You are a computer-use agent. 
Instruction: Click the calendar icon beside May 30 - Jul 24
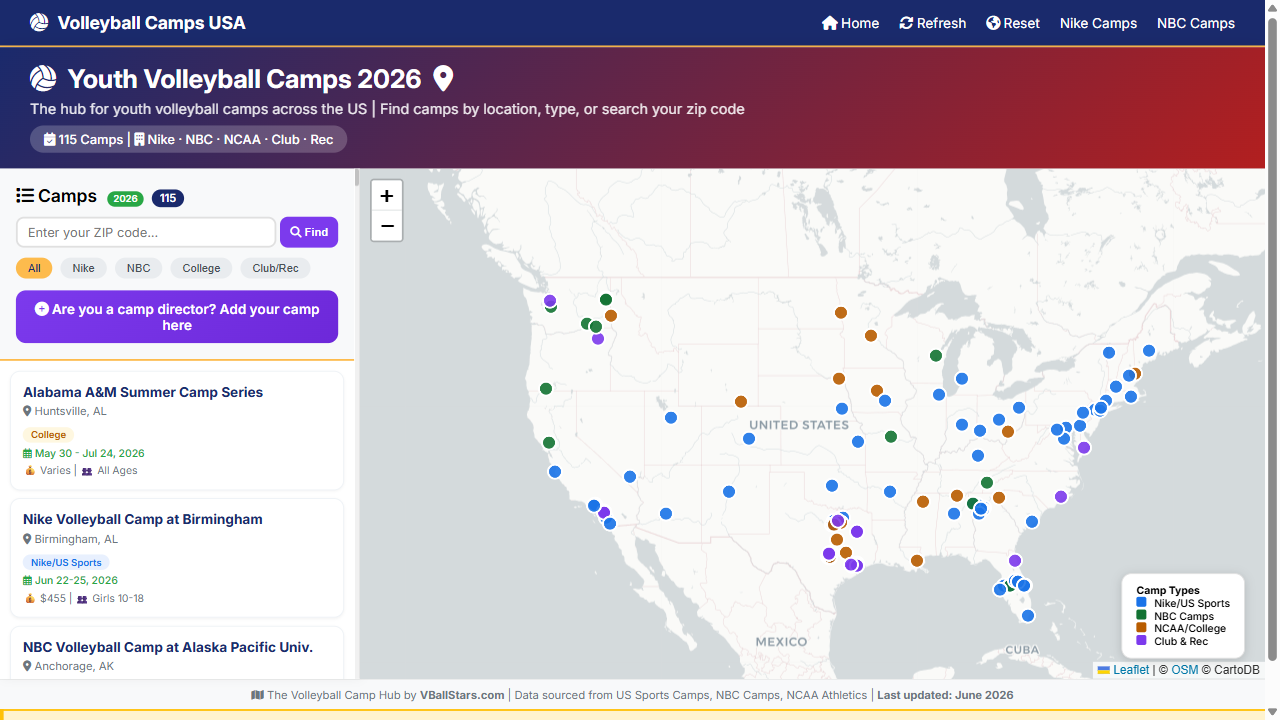[x=28, y=453]
